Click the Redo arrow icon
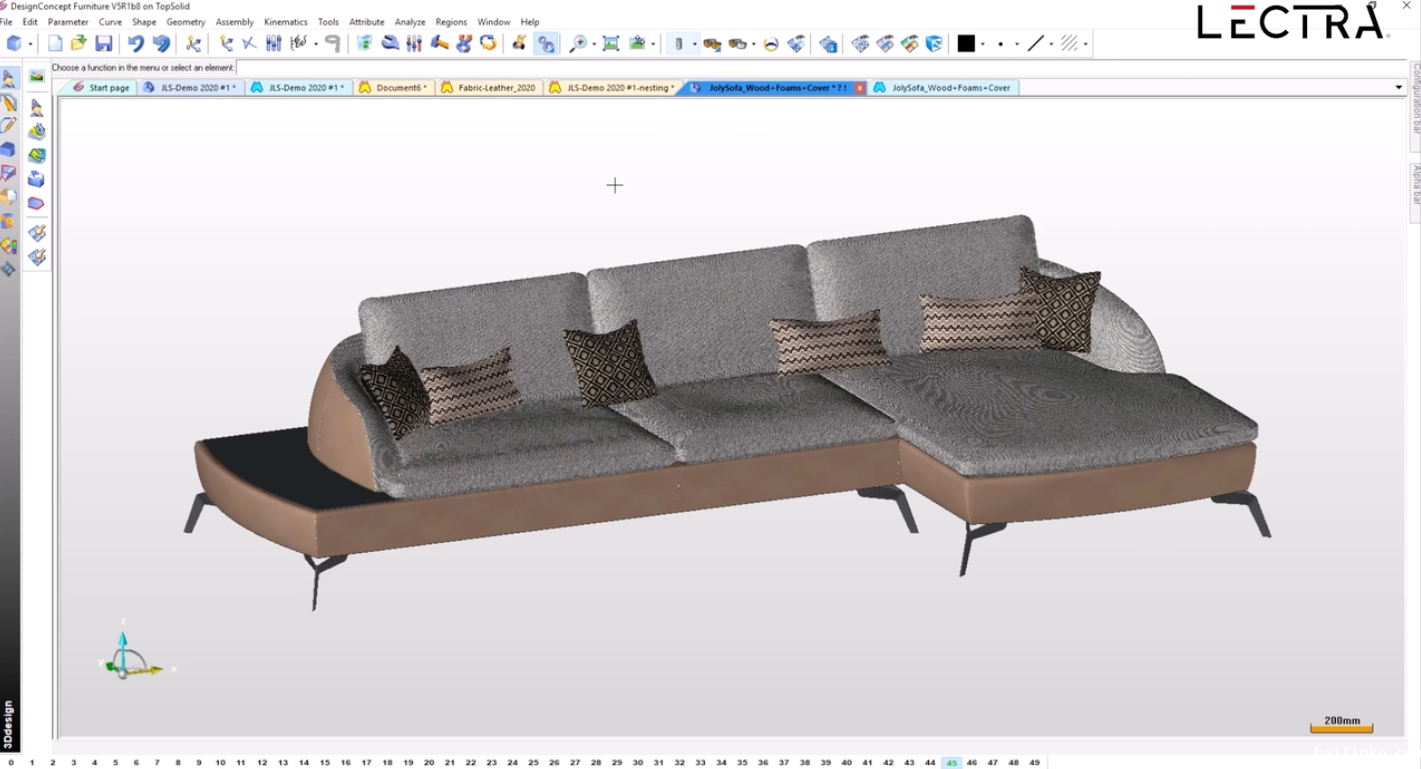Viewport: 1421px width, 769px height. [x=161, y=44]
